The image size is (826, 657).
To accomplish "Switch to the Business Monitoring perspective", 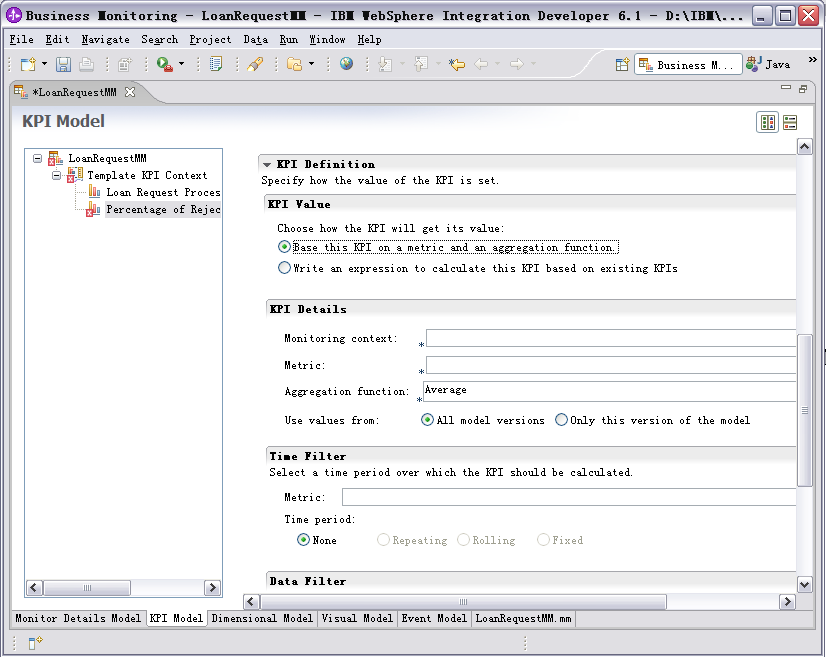I will 688,64.
